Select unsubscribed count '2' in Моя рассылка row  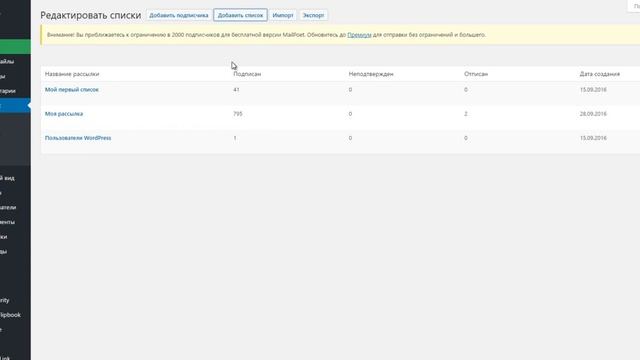coord(466,114)
